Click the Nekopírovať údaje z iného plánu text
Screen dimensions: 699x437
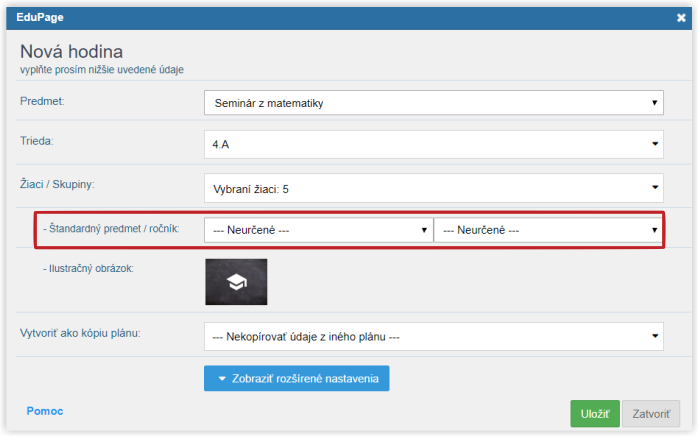[x=306, y=337]
